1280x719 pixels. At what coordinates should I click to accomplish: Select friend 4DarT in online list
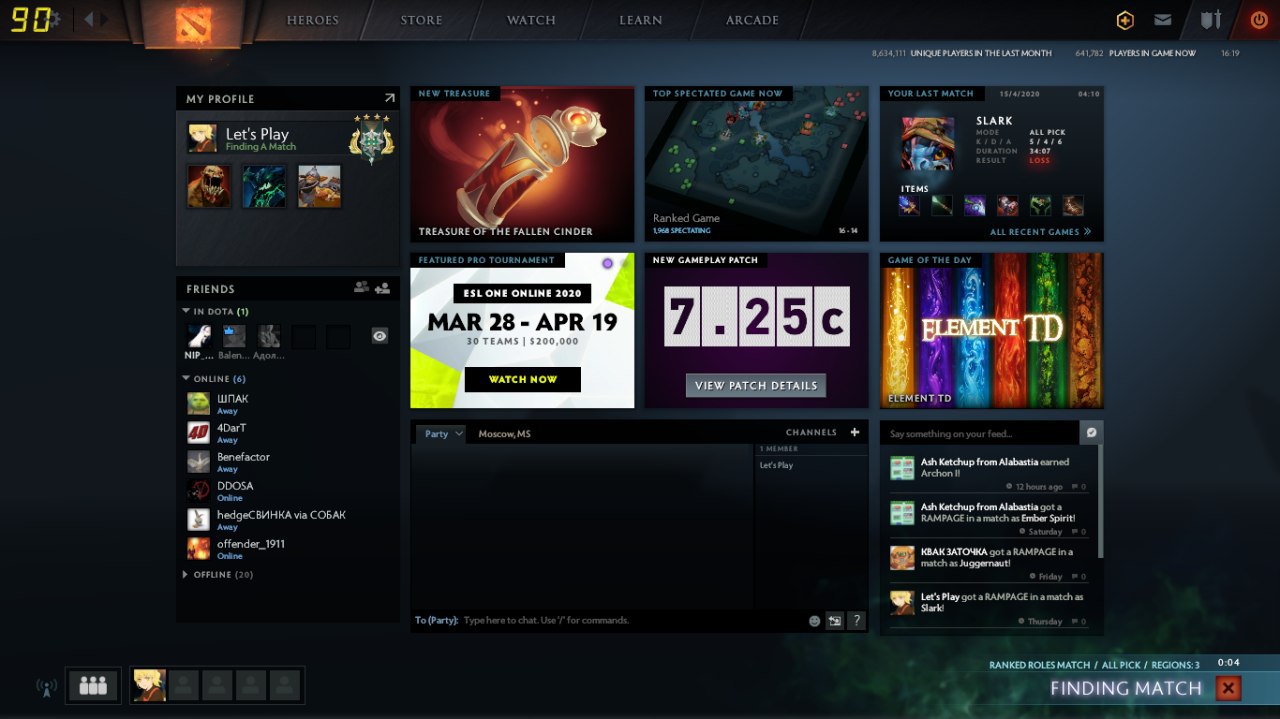[287, 432]
